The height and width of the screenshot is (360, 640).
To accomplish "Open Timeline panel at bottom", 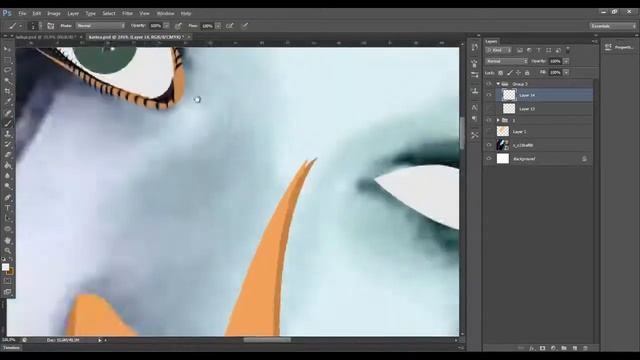I will [x=11, y=348].
